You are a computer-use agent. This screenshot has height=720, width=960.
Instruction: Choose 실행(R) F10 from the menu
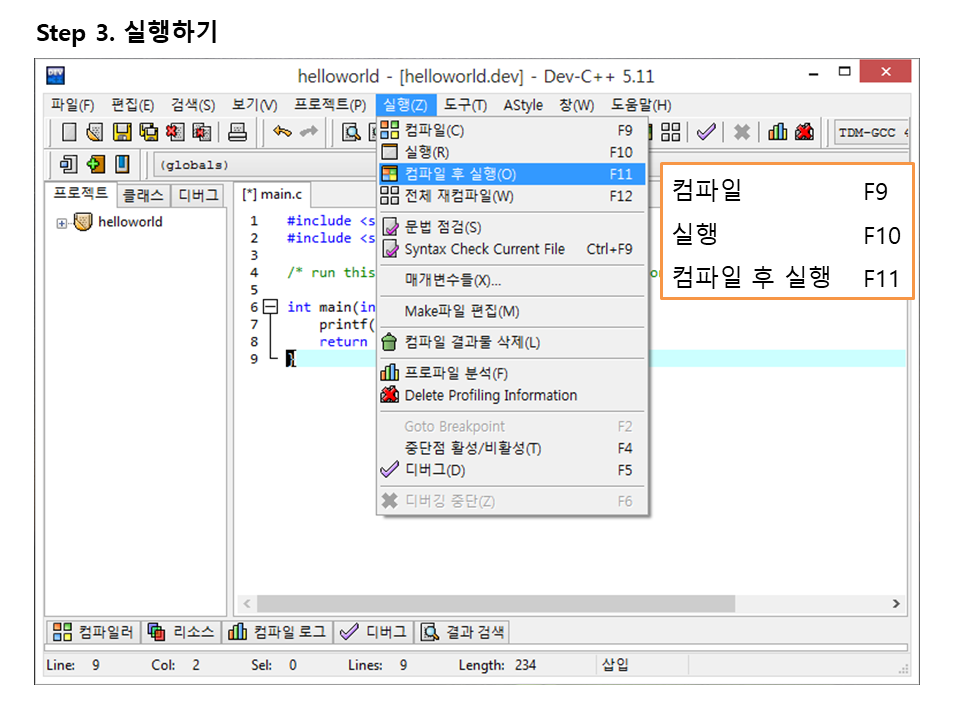coord(512,152)
